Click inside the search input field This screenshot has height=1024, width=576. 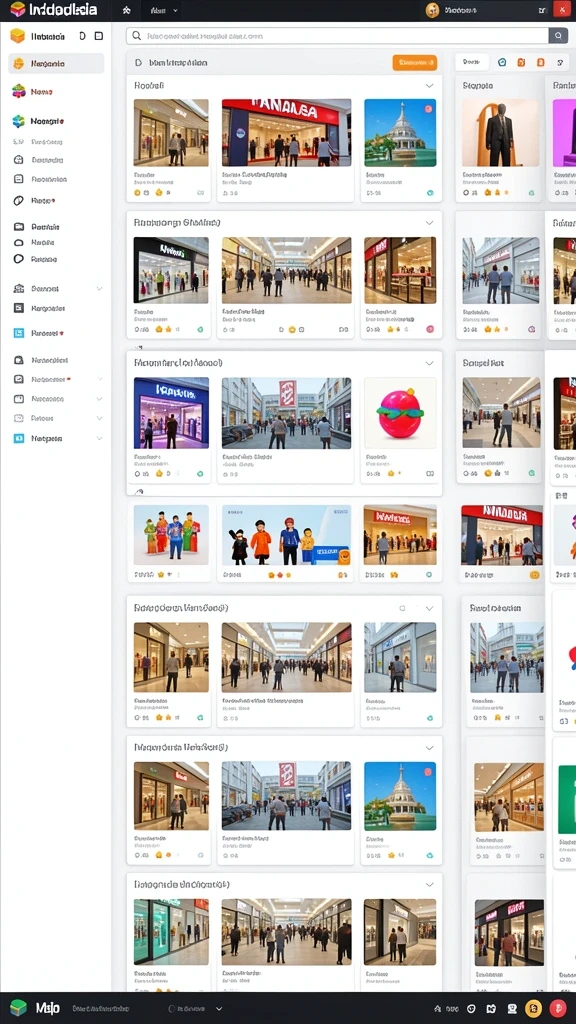pyautogui.click(x=338, y=36)
